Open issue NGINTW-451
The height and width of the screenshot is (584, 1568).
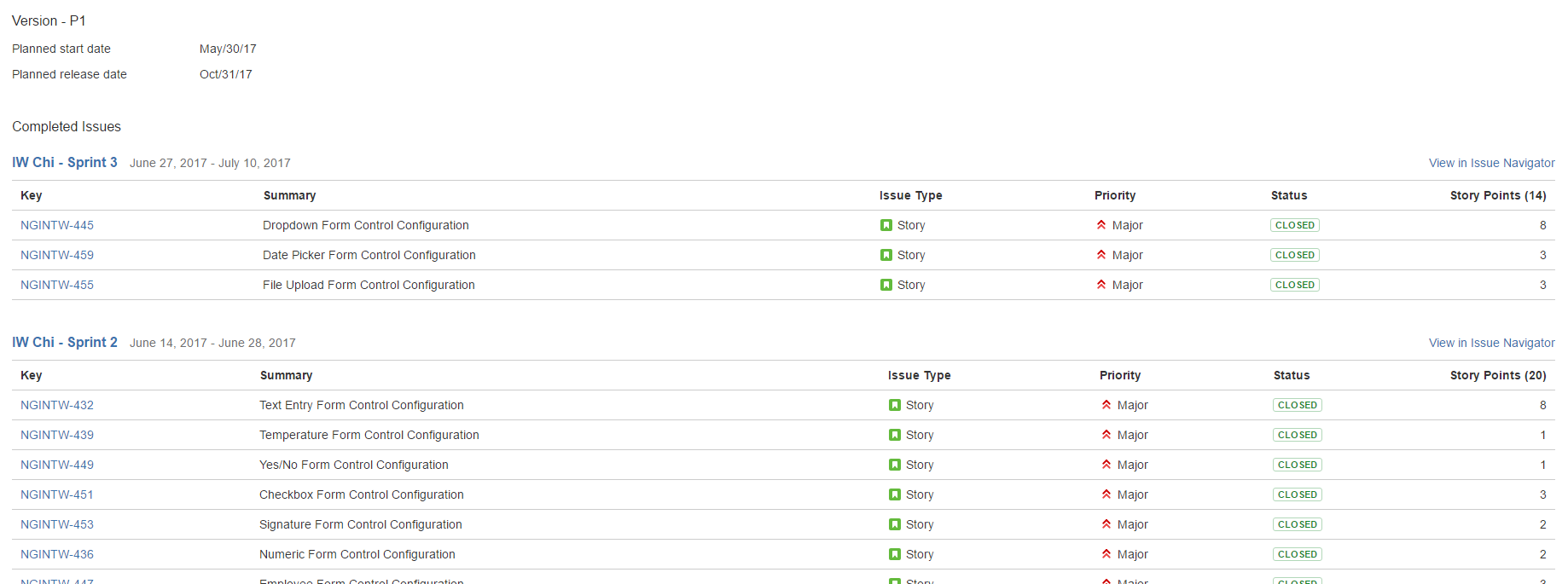(57, 494)
